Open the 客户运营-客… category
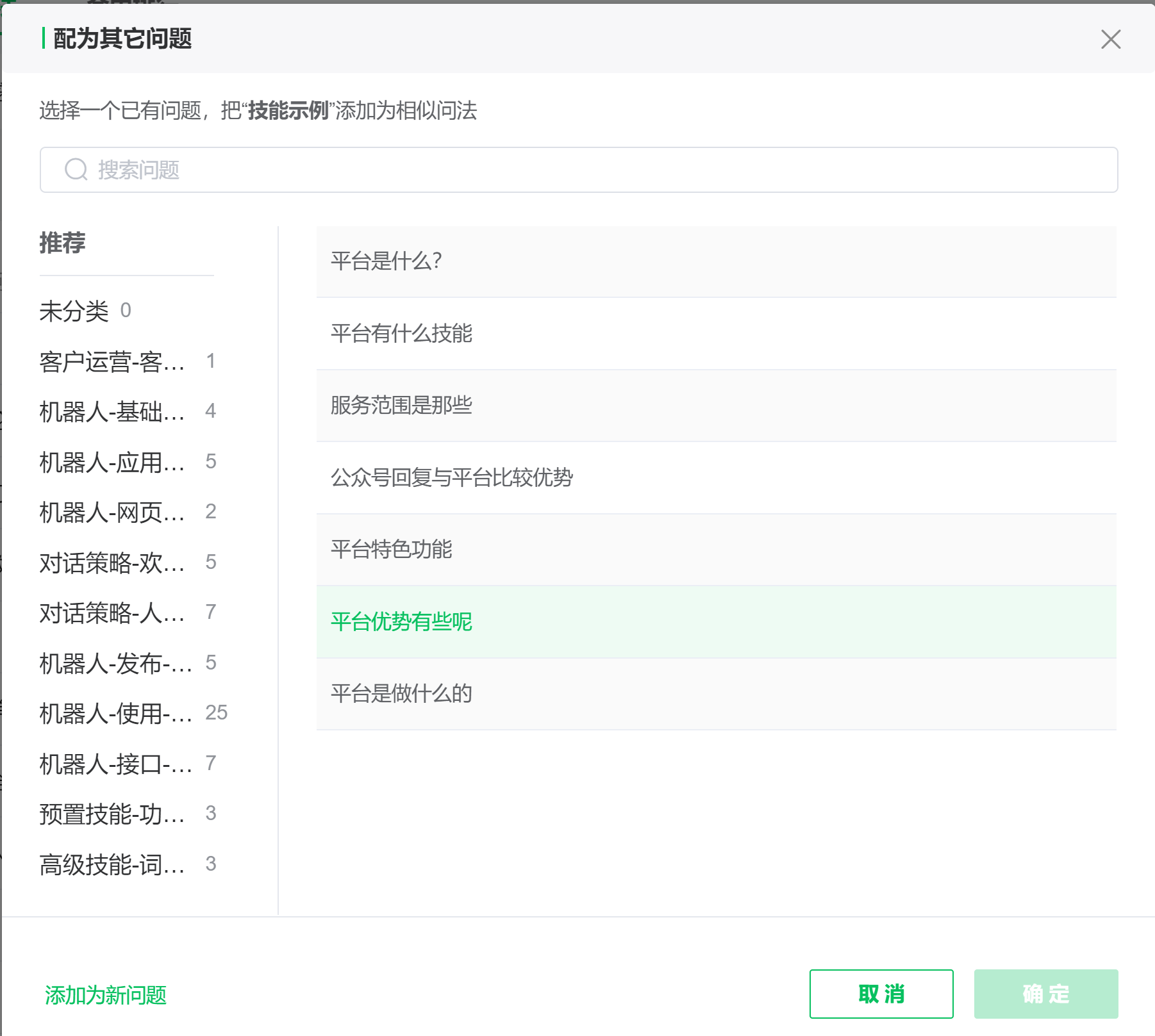The width and height of the screenshot is (1155, 1036). [x=112, y=361]
